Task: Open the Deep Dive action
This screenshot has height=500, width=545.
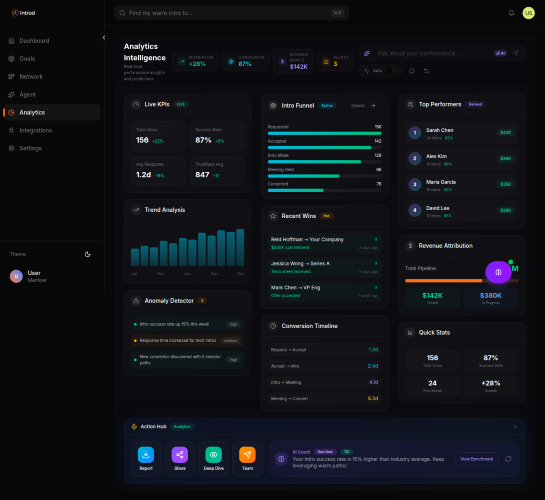Action: point(213,459)
